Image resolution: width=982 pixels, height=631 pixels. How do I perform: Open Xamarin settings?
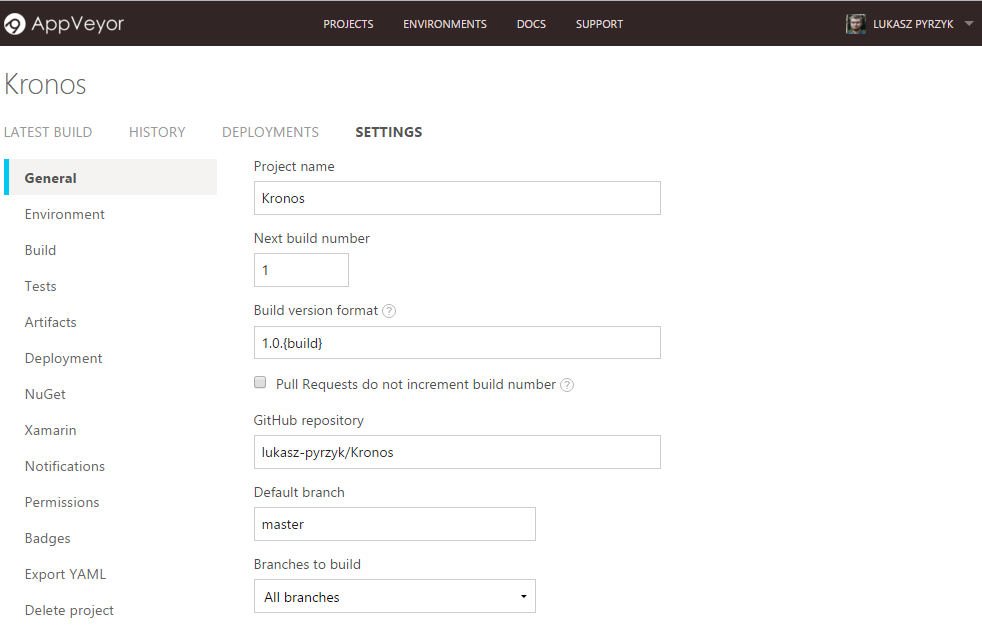point(50,431)
